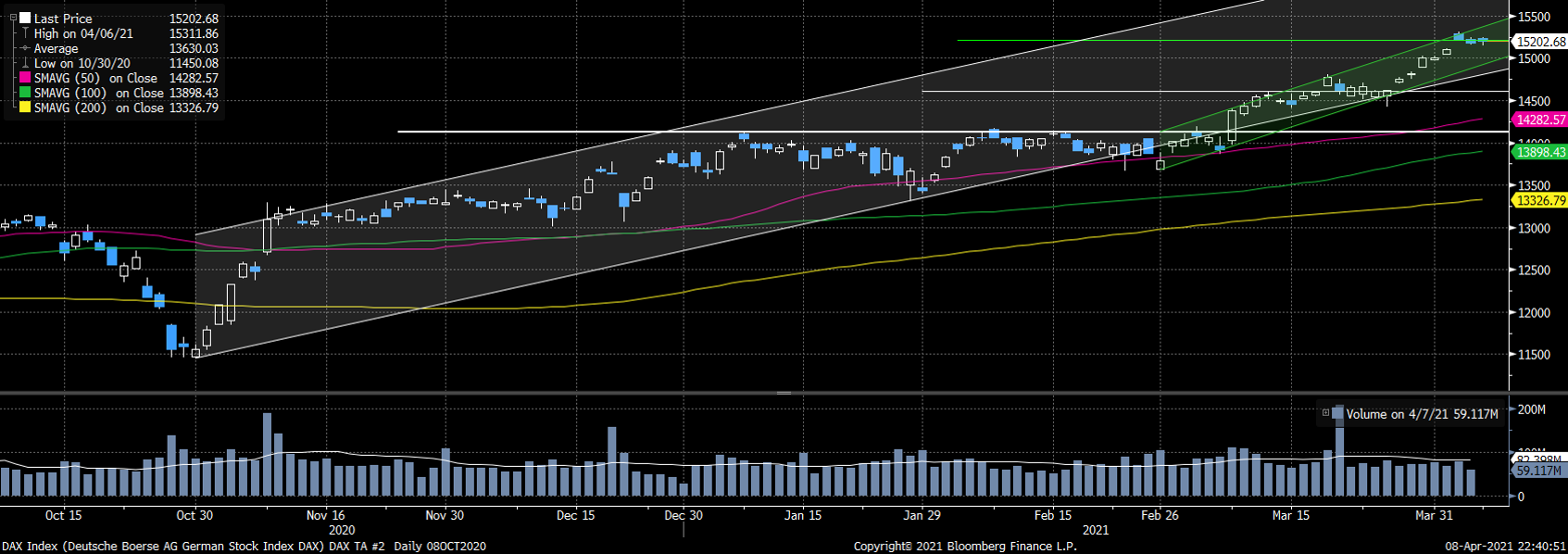Click the DAX Index chart title text

[243, 547]
